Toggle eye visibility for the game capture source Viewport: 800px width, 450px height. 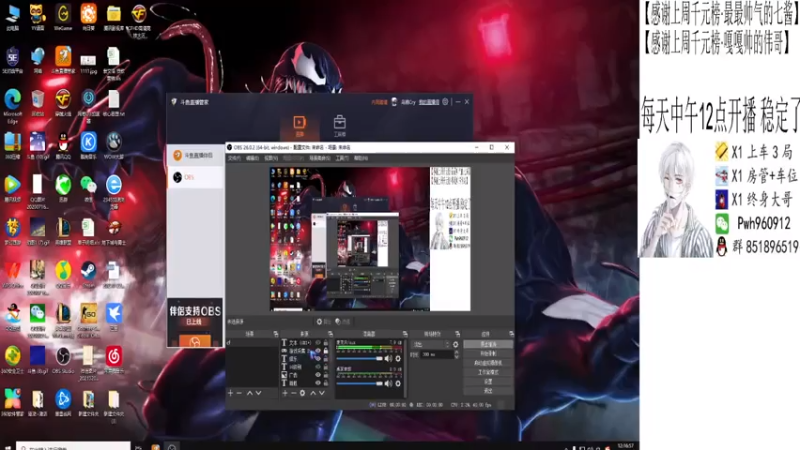click(318, 351)
